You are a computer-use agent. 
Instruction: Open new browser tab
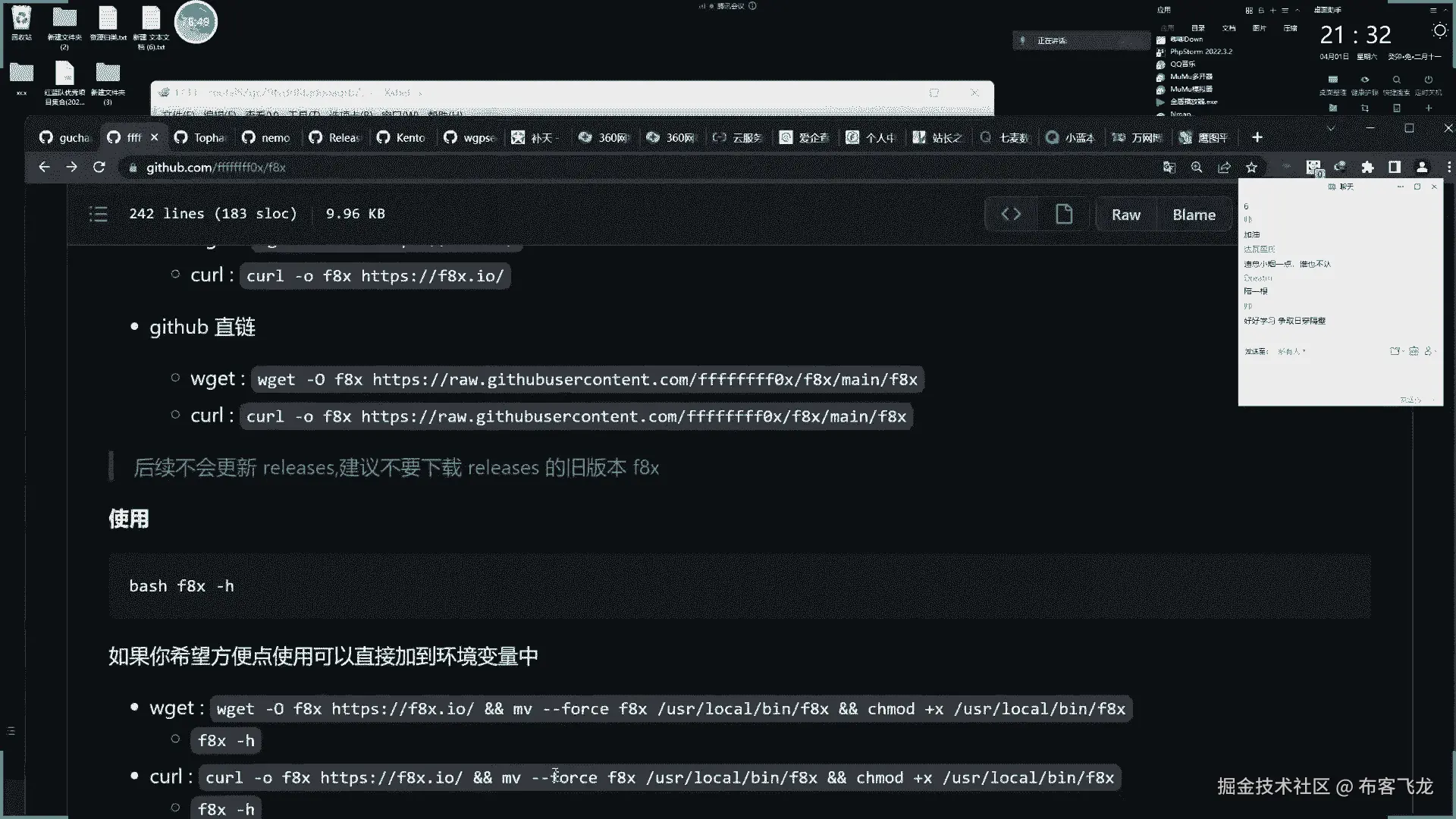click(1257, 137)
